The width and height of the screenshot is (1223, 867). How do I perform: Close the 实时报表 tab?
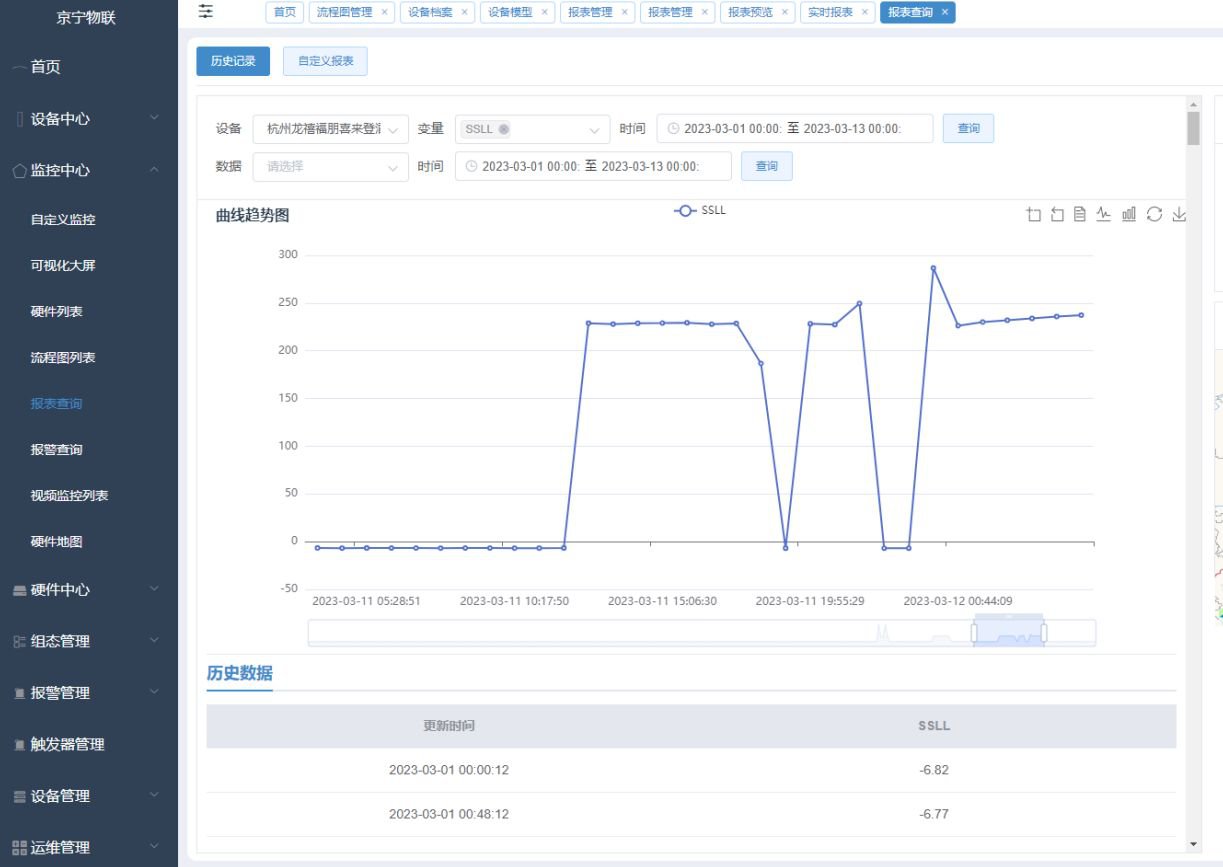pyautogui.click(x=865, y=12)
